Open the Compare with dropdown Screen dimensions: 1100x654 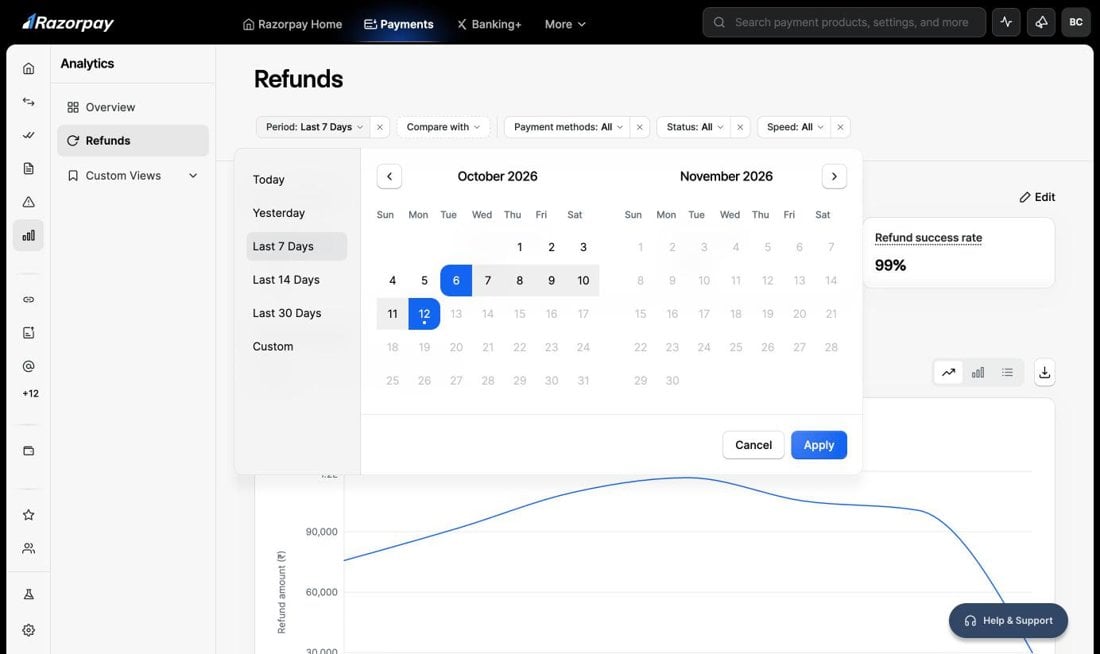443,127
